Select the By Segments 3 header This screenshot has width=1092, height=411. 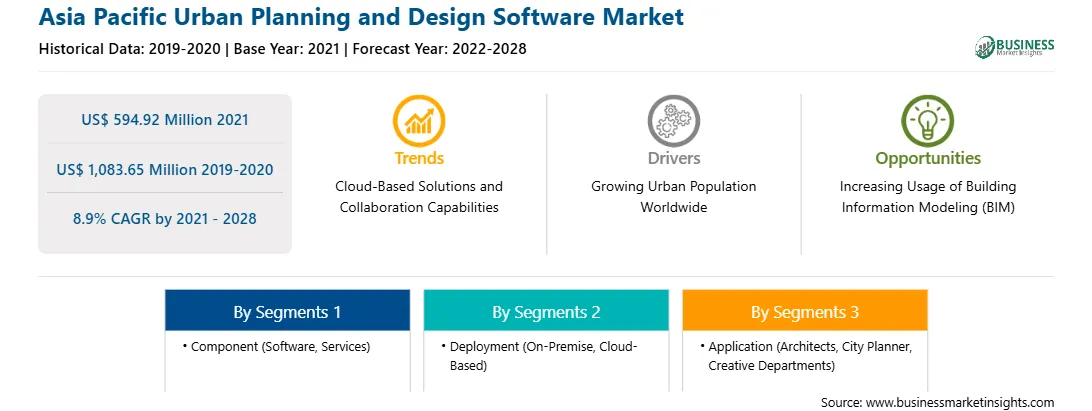tap(804, 310)
